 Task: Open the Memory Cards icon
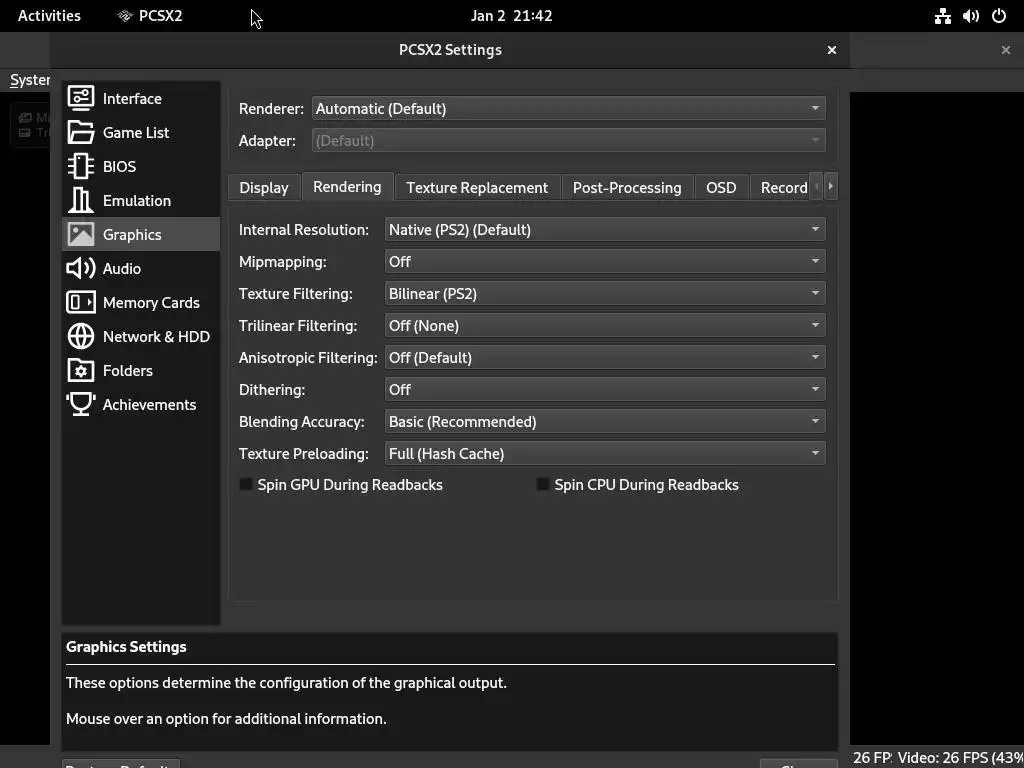click(x=81, y=302)
